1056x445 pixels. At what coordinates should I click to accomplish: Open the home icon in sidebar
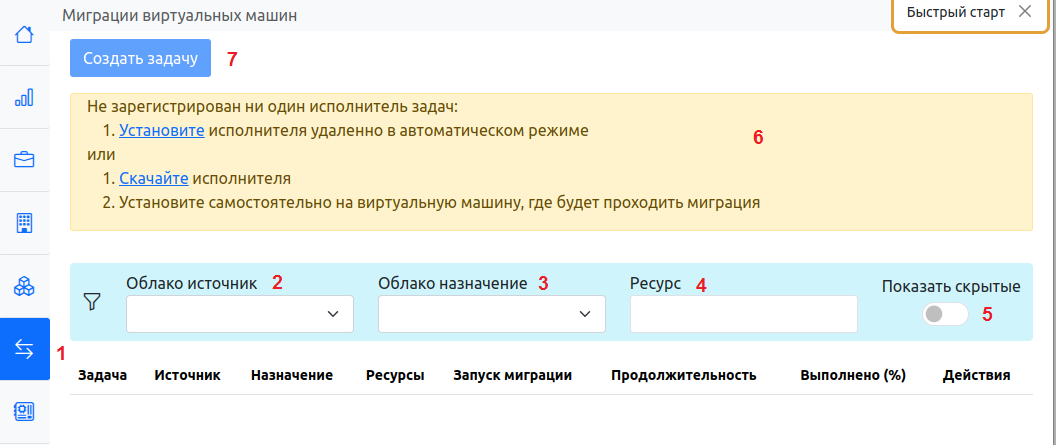(24, 35)
